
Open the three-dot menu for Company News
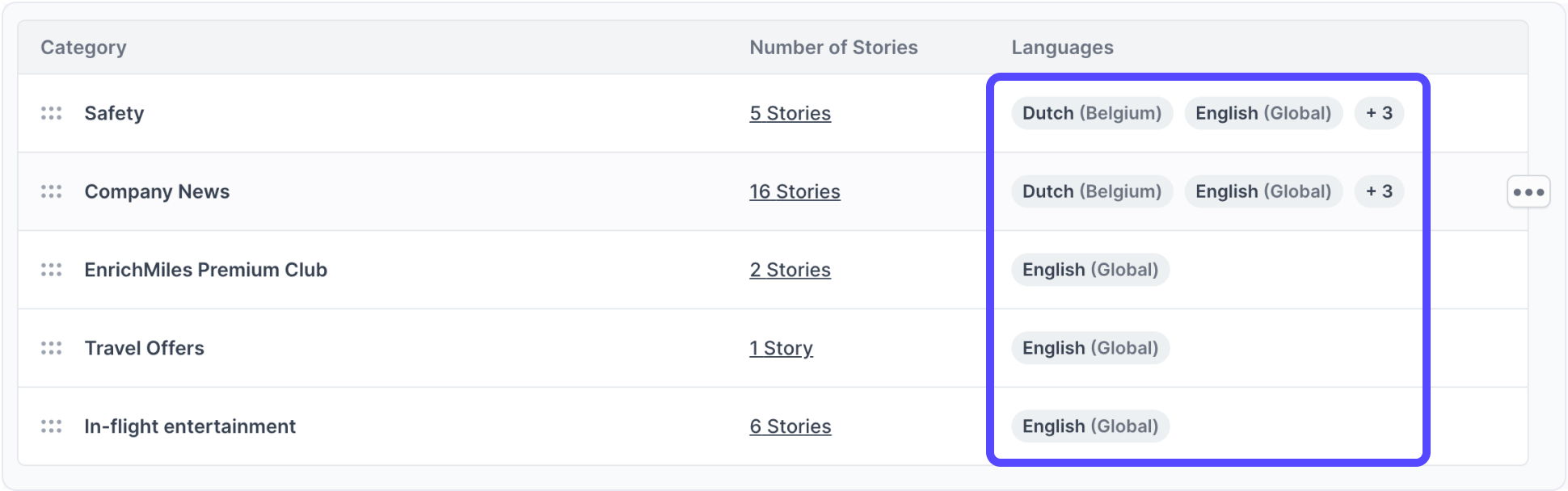pyautogui.click(x=1528, y=191)
